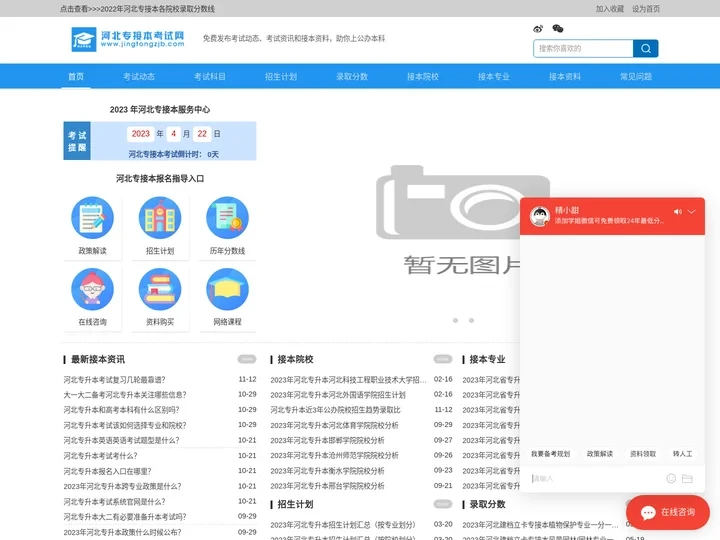Collapse the chat window with chevron

click(692, 212)
